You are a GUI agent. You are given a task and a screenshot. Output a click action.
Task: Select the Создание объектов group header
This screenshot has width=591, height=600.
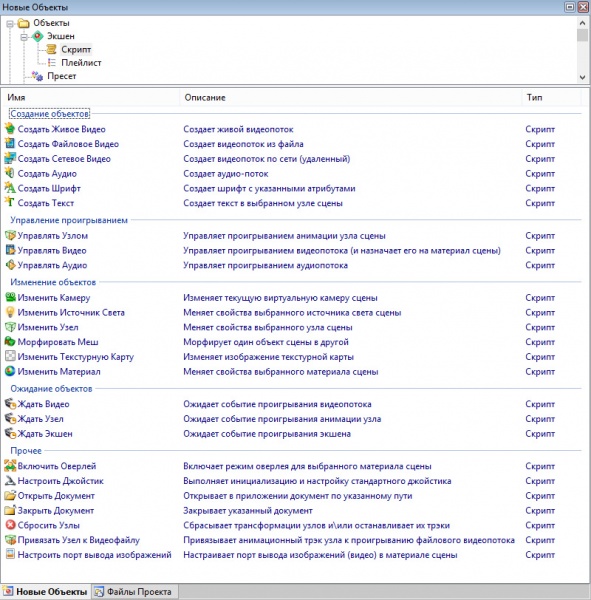(x=49, y=114)
